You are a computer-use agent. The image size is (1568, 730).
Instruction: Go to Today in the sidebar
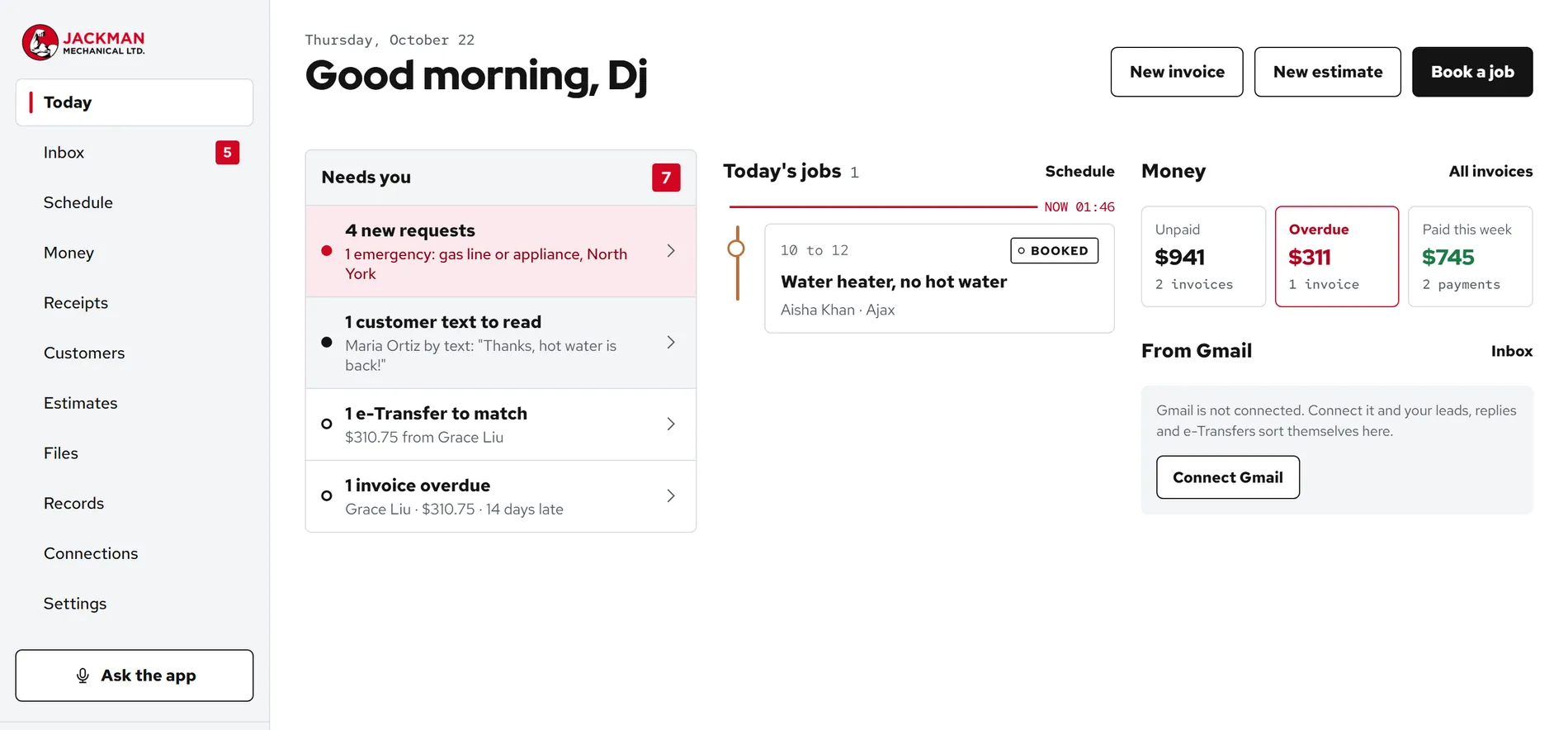click(x=135, y=102)
